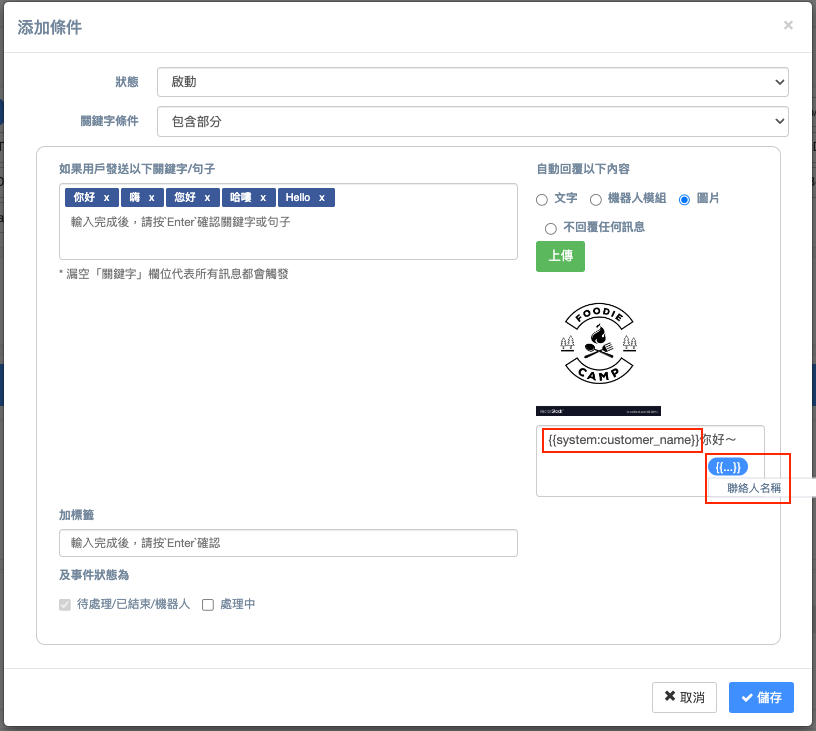816x731 pixels.
Task: Click the 儲存 save button
Action: 761,697
